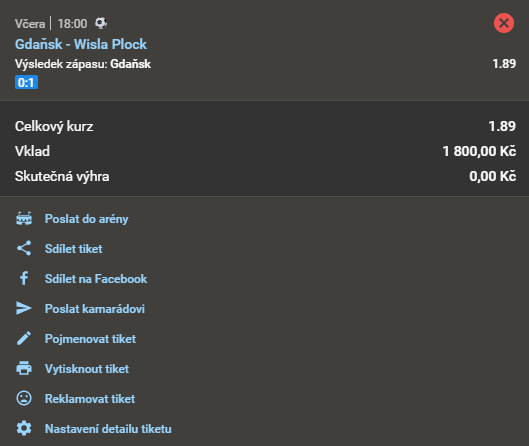Click the paper plane send icon
Viewport: 529px width, 446px height.
24,308
